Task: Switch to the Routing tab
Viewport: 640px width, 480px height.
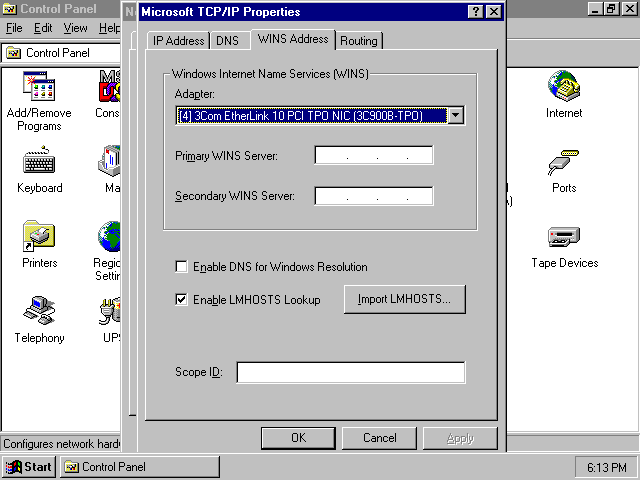Action: pos(359,41)
